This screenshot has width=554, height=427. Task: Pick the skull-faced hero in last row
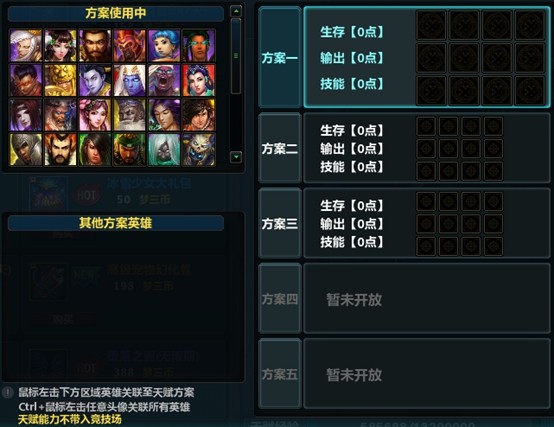[x=199, y=149]
